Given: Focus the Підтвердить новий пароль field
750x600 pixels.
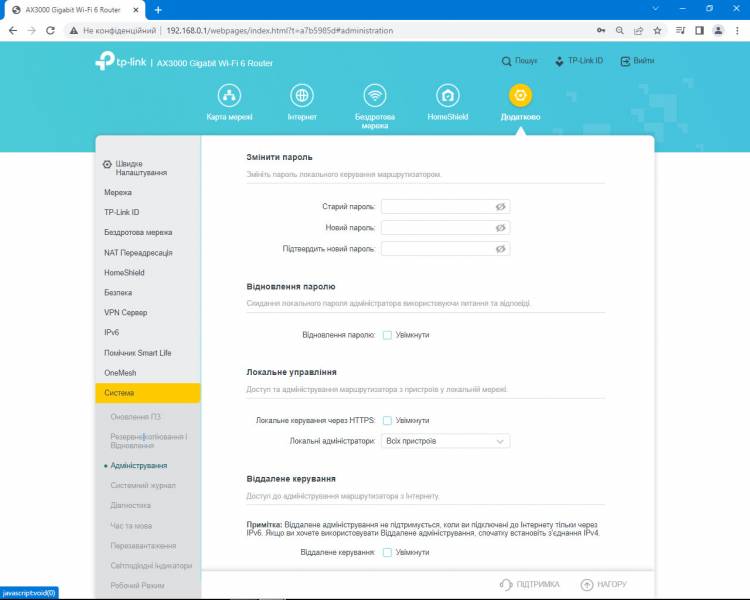Looking at the screenshot, I should point(445,249).
